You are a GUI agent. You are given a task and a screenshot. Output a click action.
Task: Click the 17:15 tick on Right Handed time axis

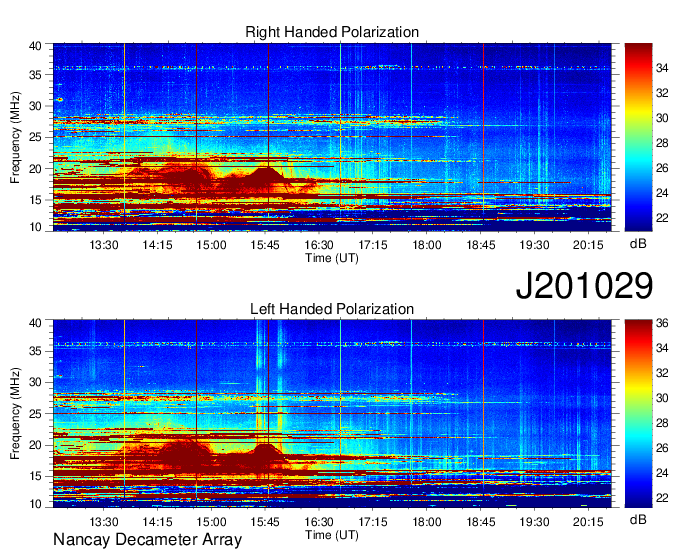373,245
